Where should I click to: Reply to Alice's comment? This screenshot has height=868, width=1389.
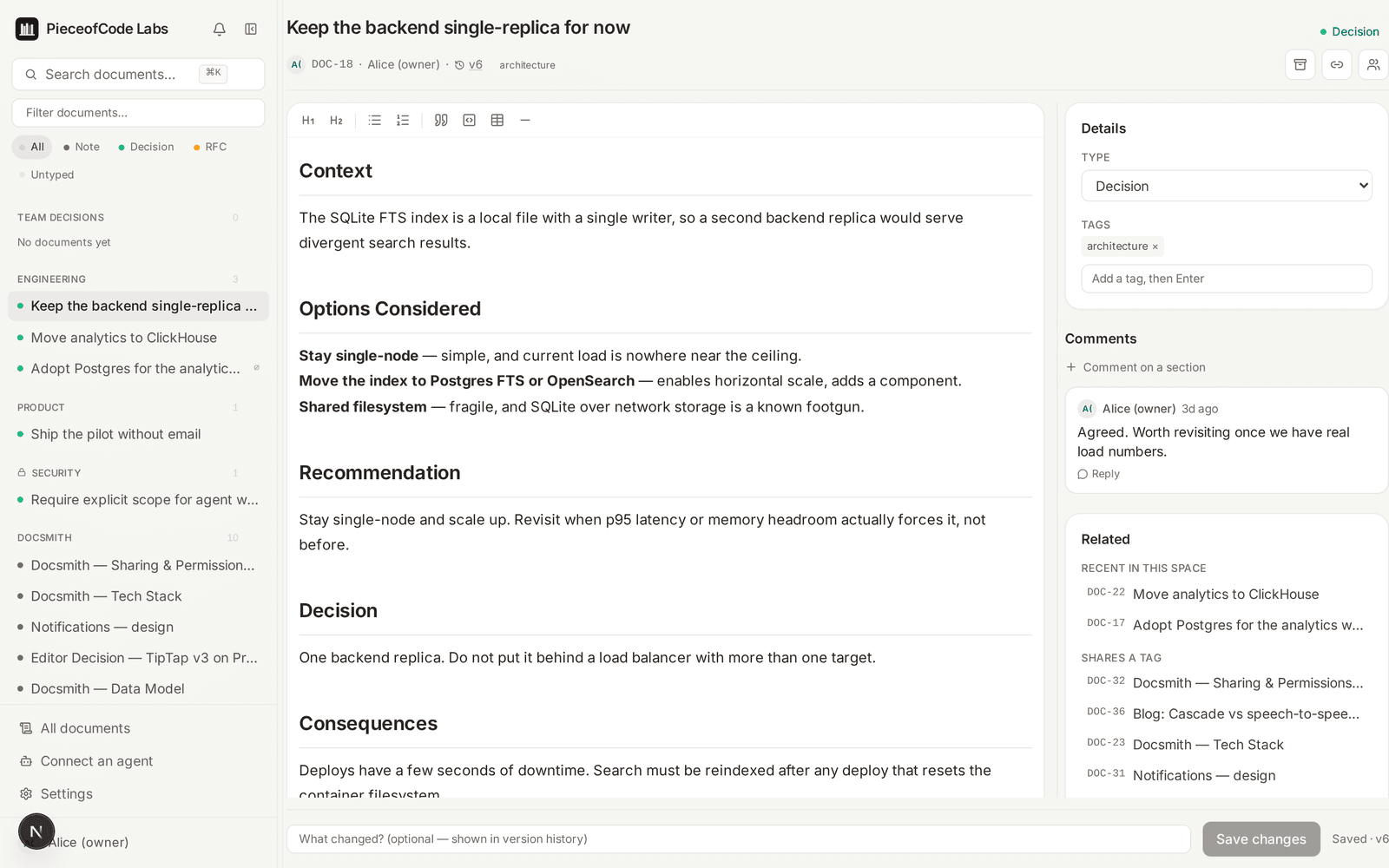pos(1099,474)
